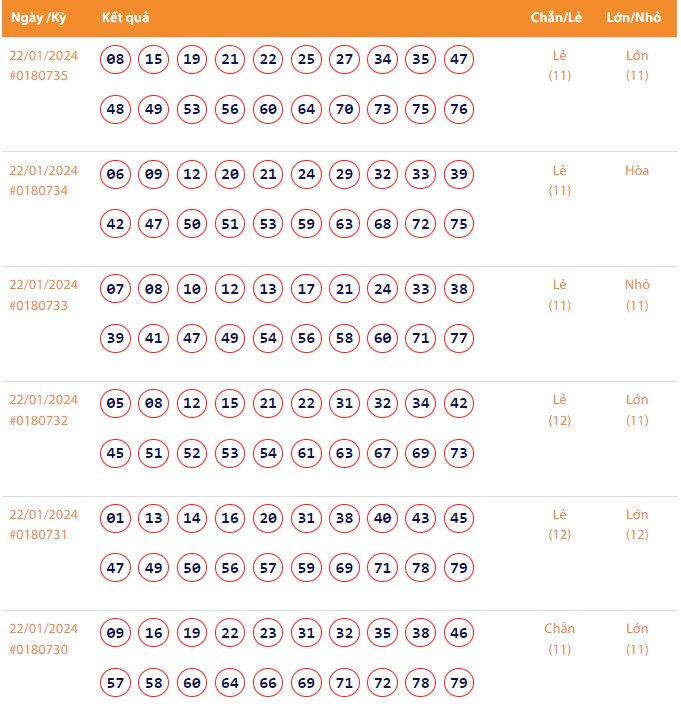
Task: Select ball 67 in draw #0180732
Action: 383,454
